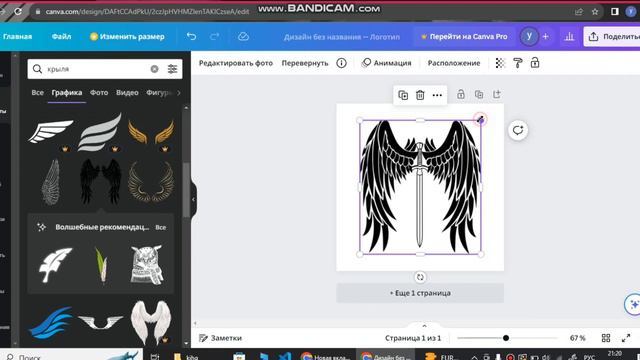Click the rotate handle below the image
This screenshot has width=640, height=360.
tap(420, 277)
